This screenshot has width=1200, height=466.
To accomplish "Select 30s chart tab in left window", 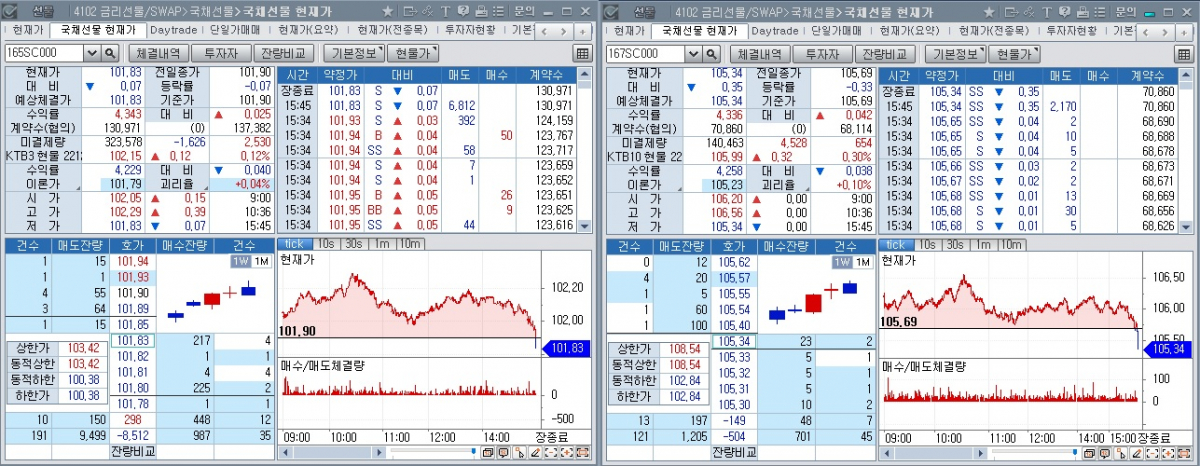I will pyautogui.click(x=354, y=244).
